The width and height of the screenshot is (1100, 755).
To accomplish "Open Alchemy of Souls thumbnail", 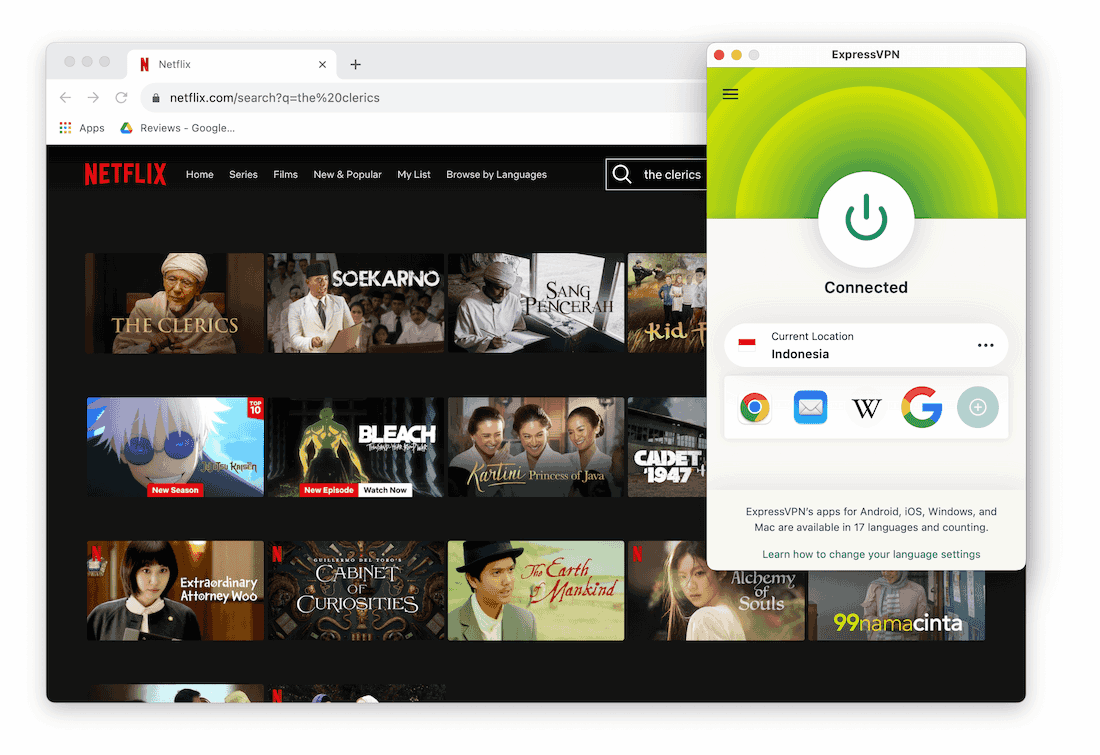I will pos(716,605).
